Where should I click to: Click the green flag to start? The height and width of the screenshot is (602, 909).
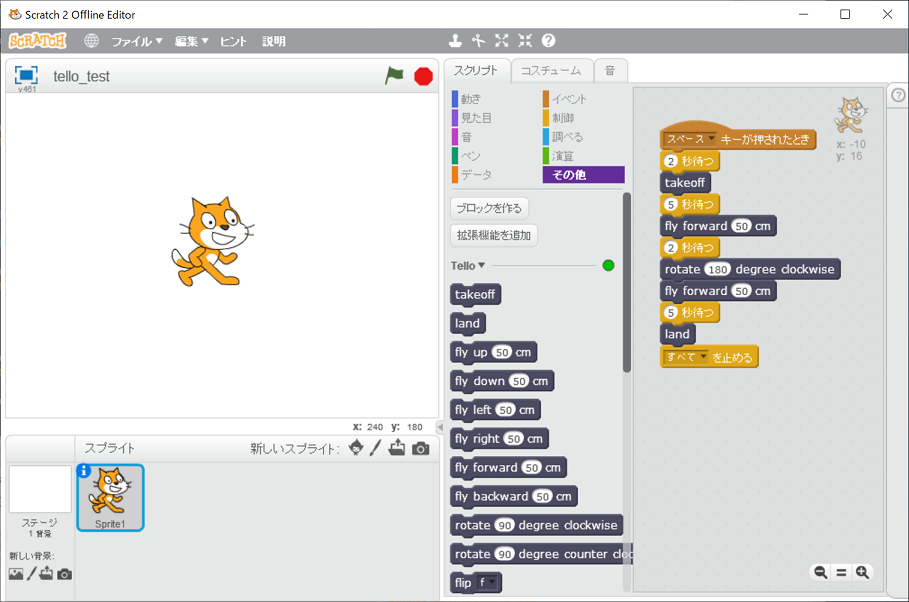point(395,76)
